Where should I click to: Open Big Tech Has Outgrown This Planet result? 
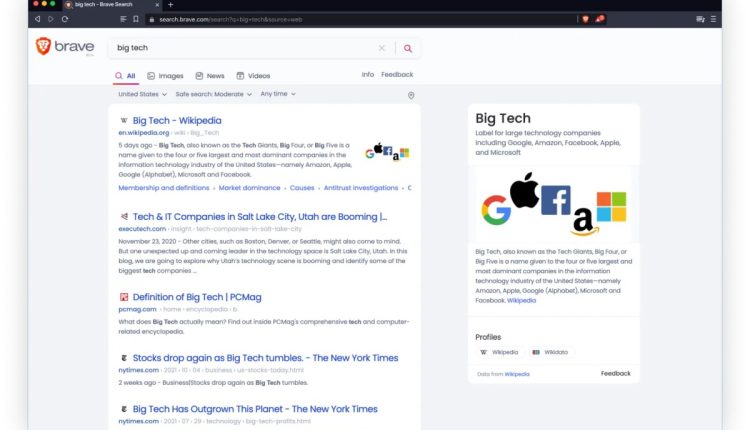pos(255,409)
